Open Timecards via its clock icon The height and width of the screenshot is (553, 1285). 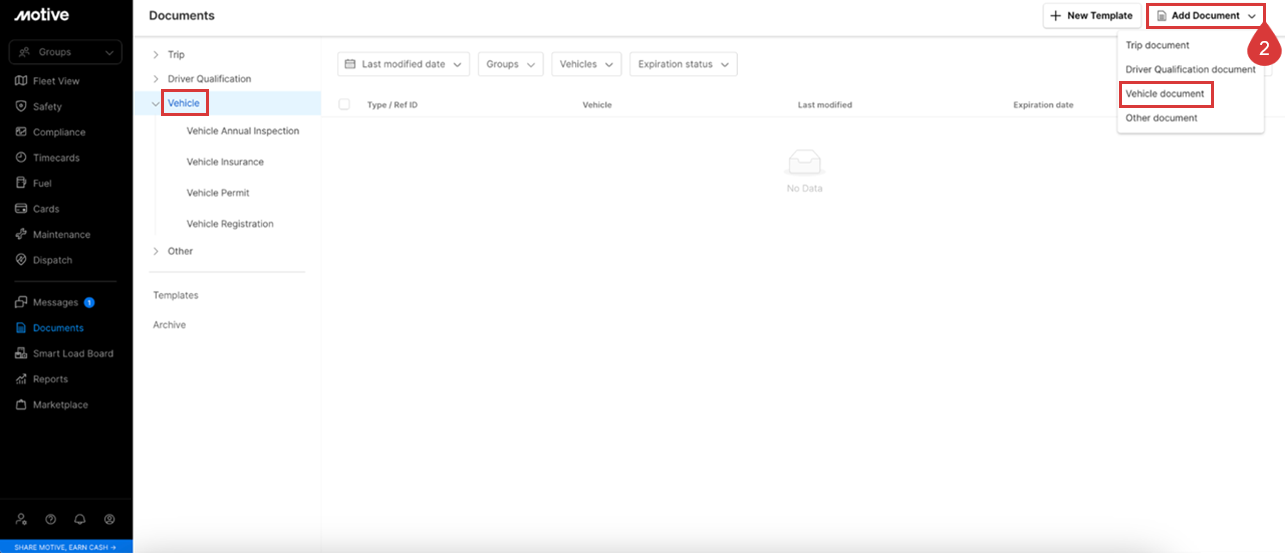point(22,158)
